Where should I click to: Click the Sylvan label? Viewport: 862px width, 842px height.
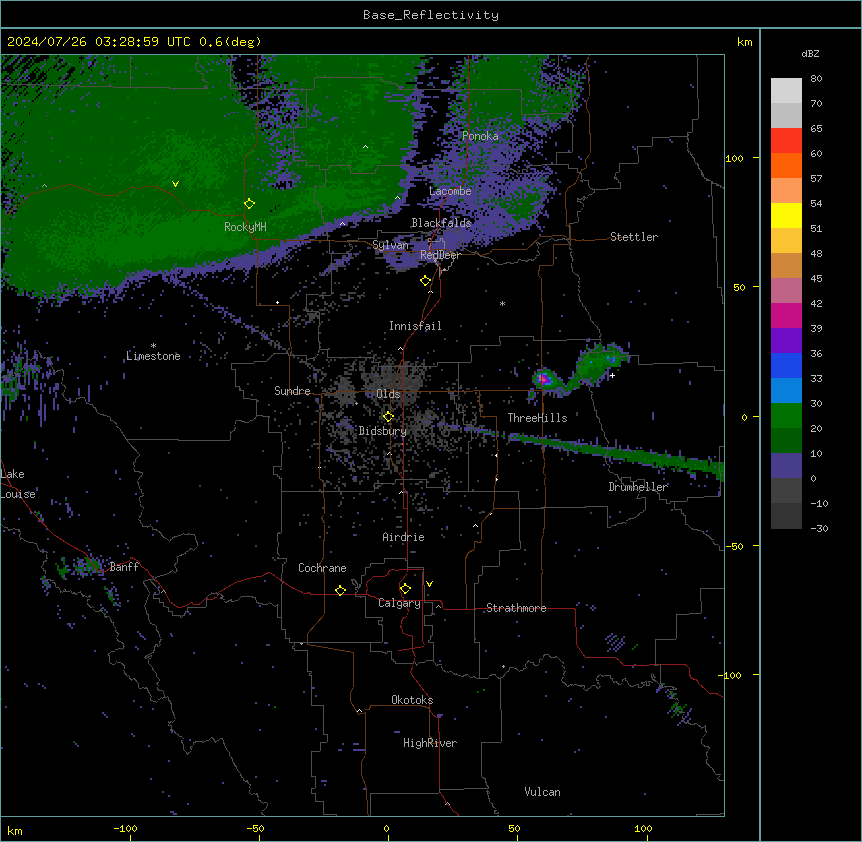(x=390, y=245)
